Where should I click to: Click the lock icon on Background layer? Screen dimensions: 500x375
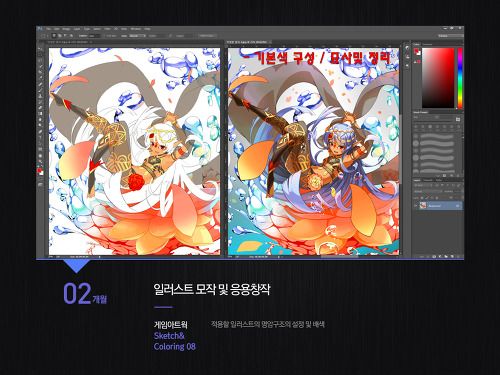pyautogui.click(x=458, y=206)
